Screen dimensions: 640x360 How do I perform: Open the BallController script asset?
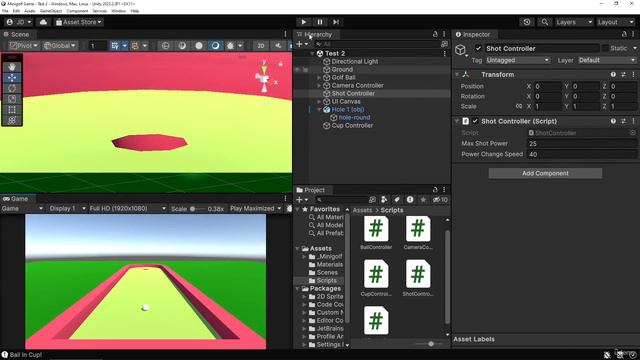point(376,233)
